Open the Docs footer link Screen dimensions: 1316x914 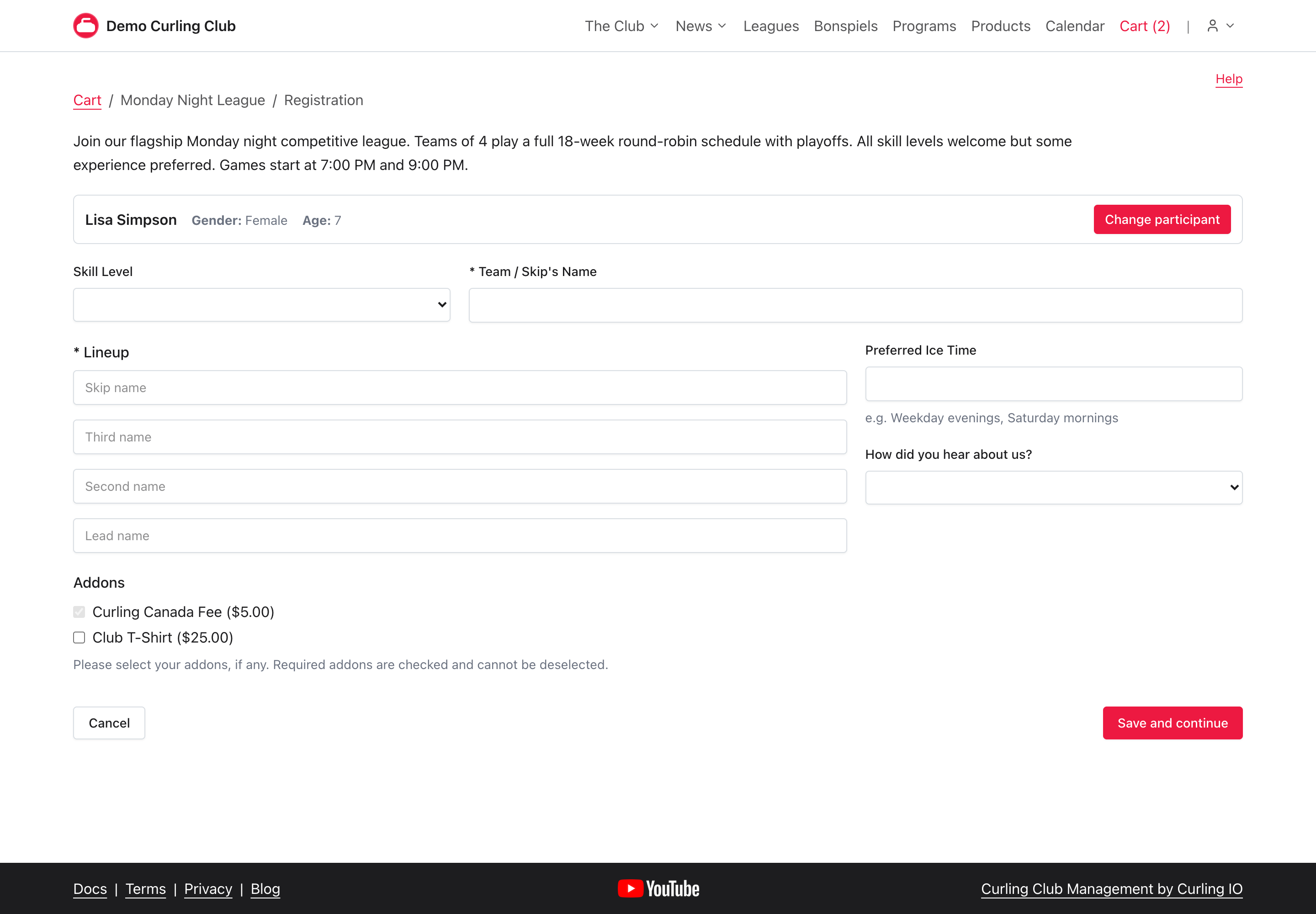90,889
